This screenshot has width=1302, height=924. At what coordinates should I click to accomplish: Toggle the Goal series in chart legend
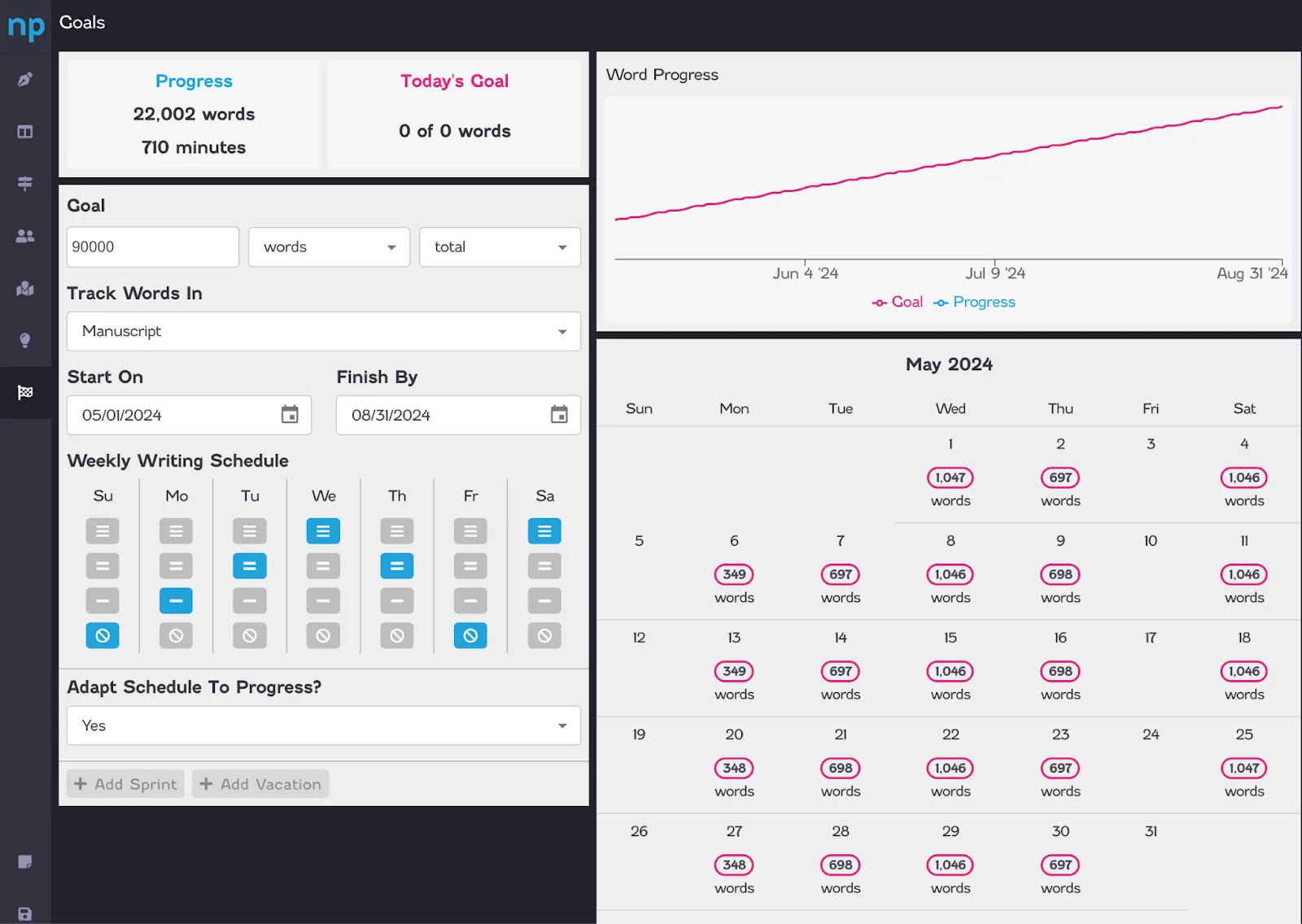point(897,302)
